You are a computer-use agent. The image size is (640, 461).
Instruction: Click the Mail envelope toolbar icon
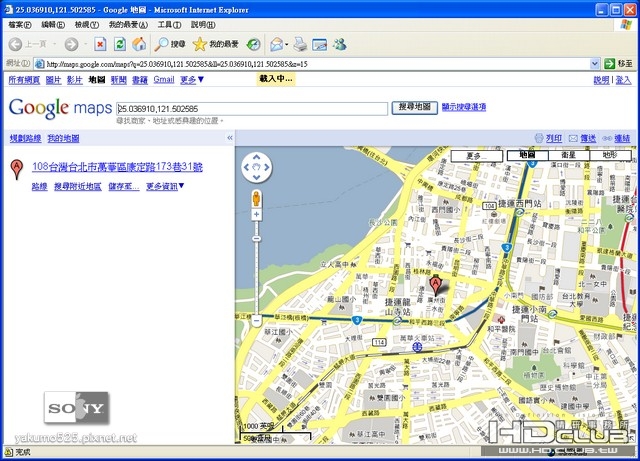coord(277,44)
